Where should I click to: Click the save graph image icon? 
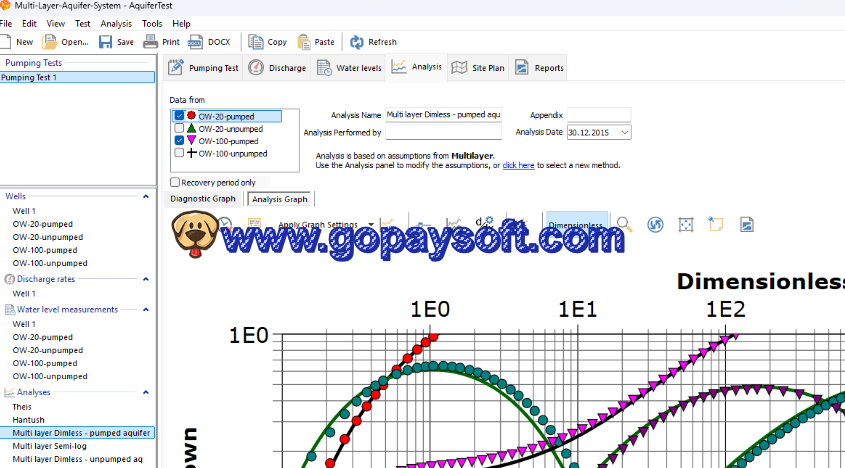[746, 225]
